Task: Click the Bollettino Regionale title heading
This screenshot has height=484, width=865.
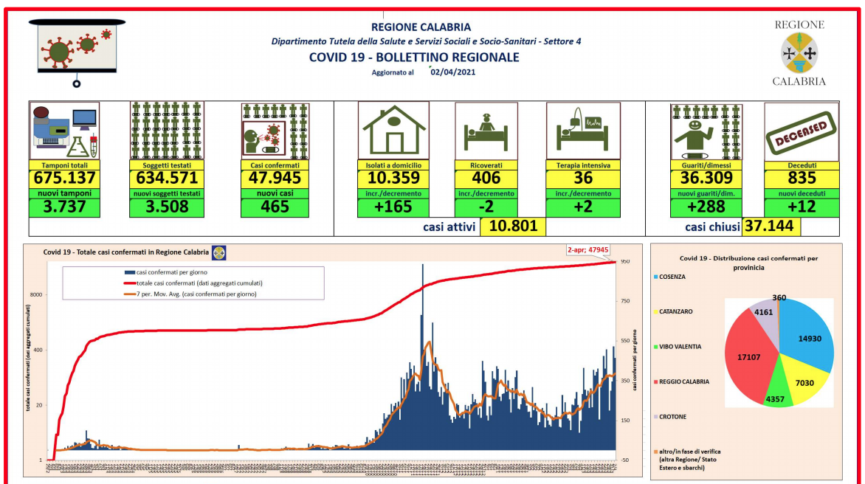Action: (432, 57)
